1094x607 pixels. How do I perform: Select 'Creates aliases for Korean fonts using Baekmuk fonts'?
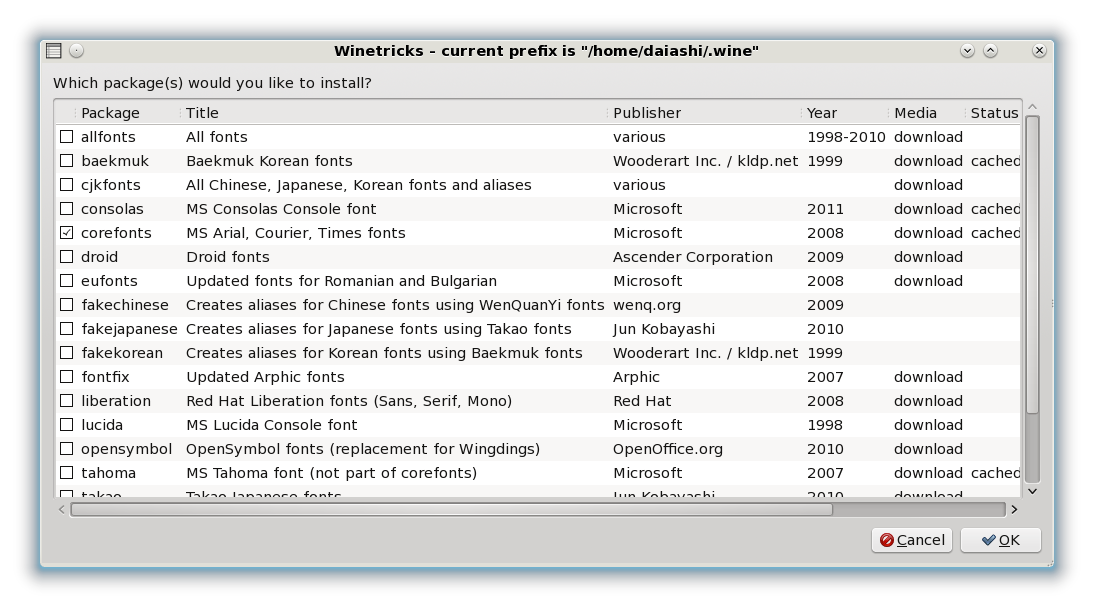[384, 352]
